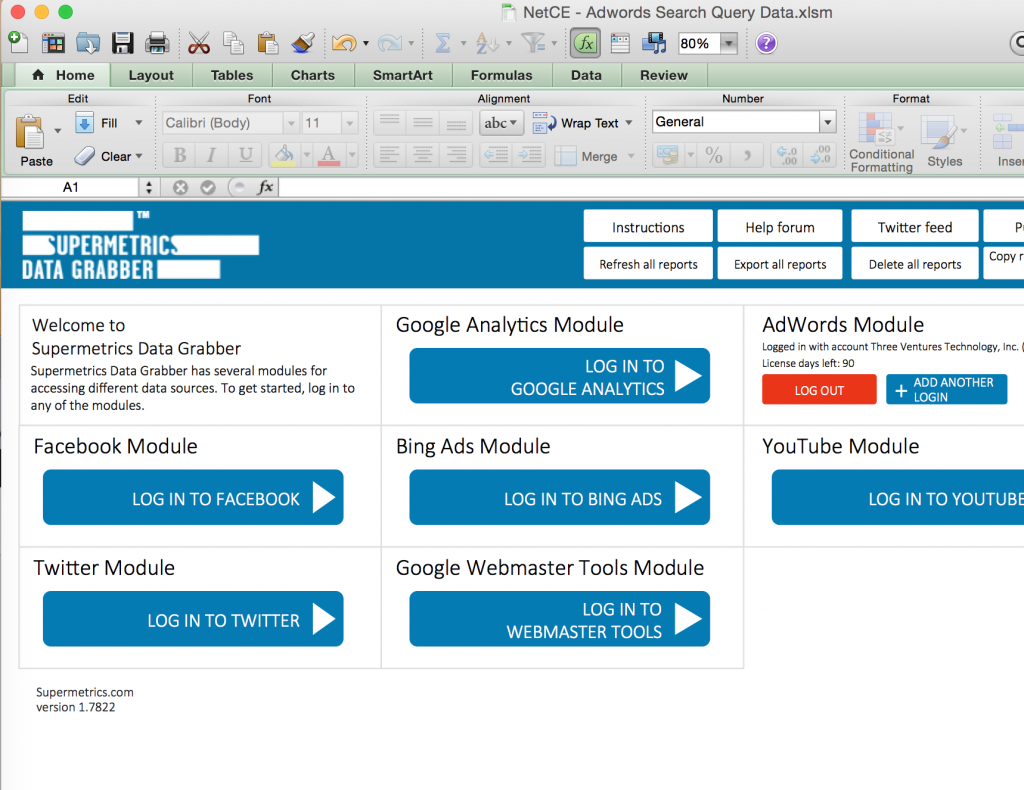Open the Toolbox icon

[620, 44]
